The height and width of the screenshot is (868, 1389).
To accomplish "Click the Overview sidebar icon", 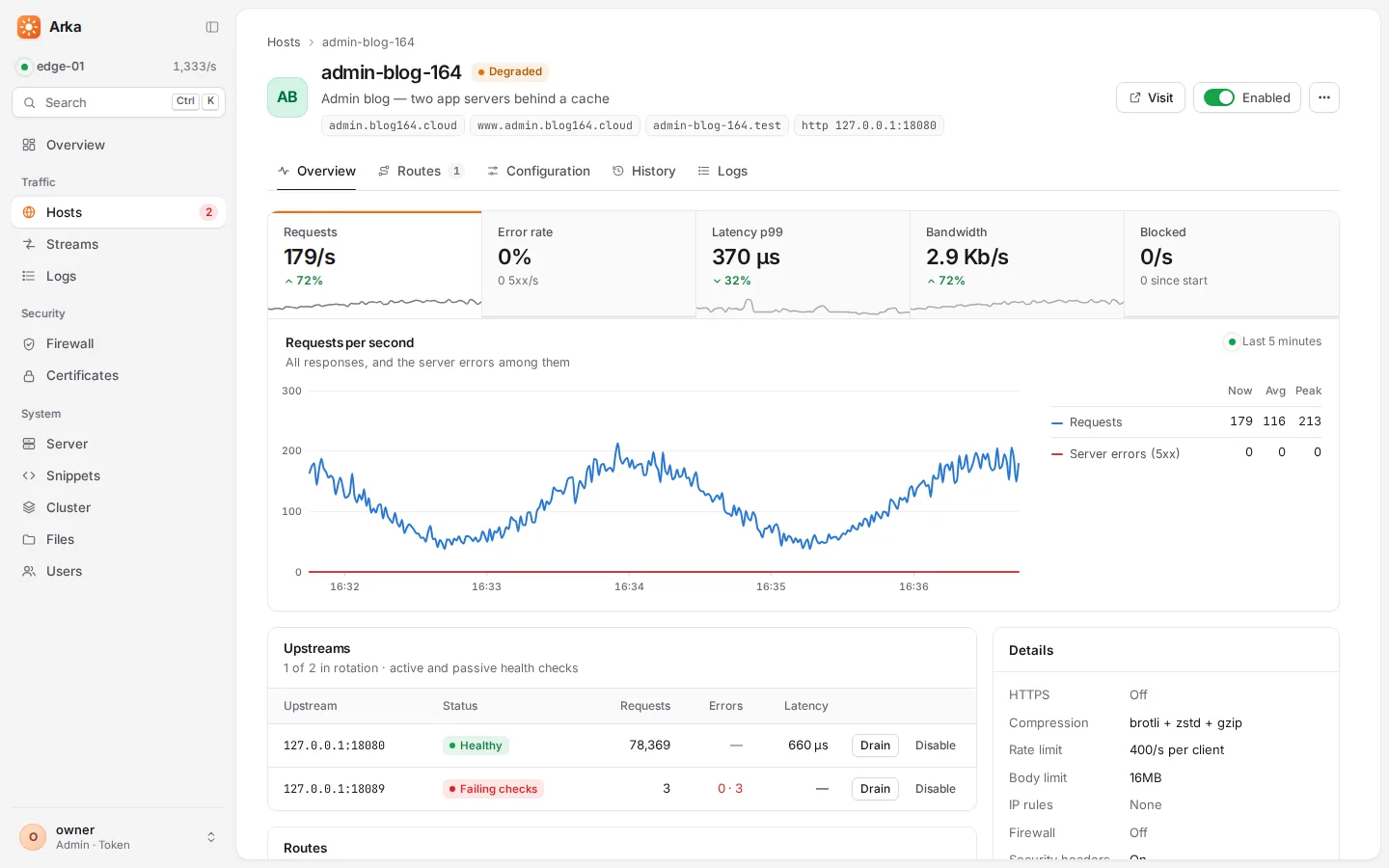I will tap(29, 145).
